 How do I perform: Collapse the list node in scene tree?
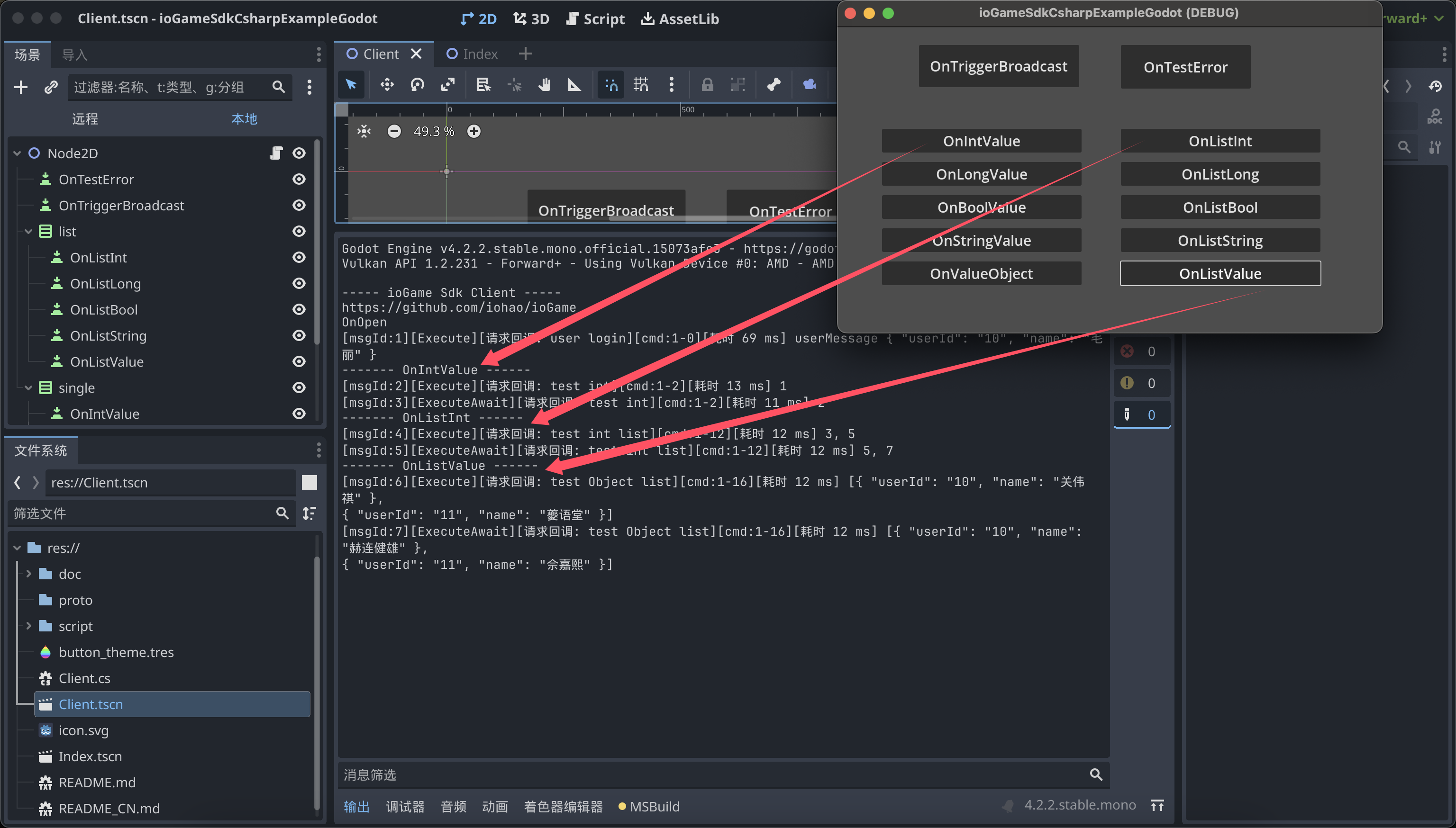(x=28, y=232)
